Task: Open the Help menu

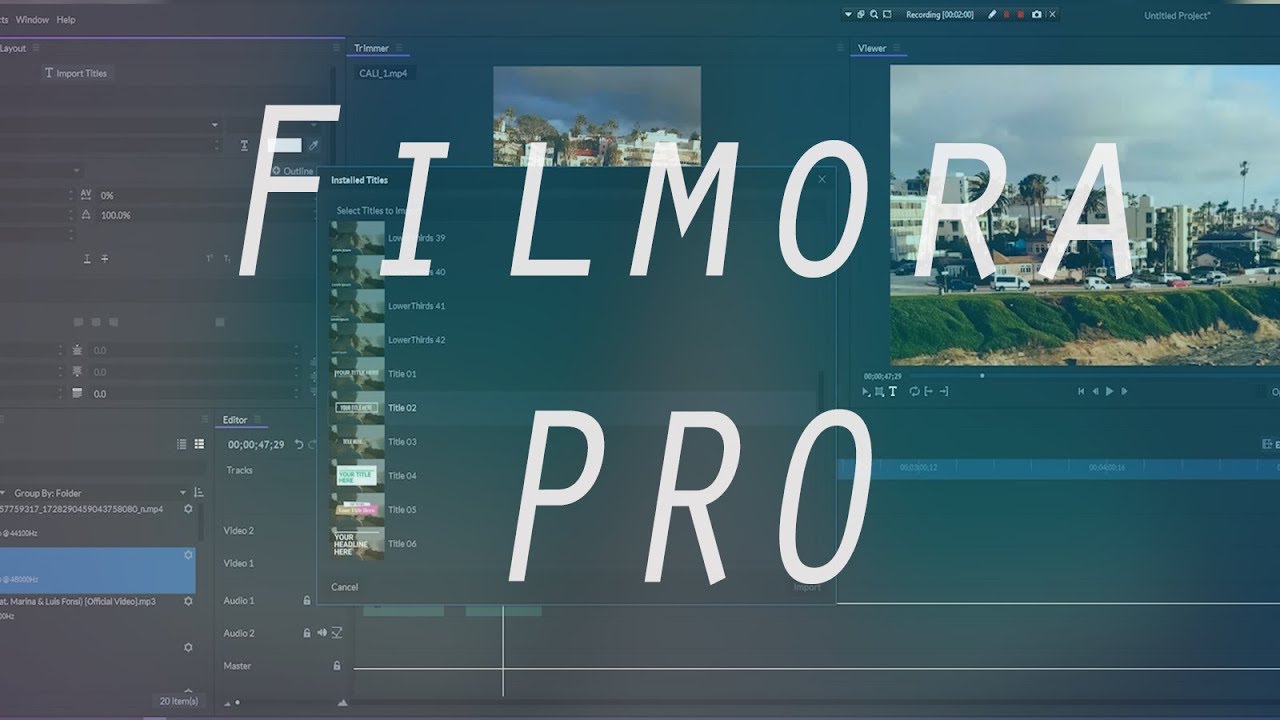Action: pyautogui.click(x=66, y=19)
